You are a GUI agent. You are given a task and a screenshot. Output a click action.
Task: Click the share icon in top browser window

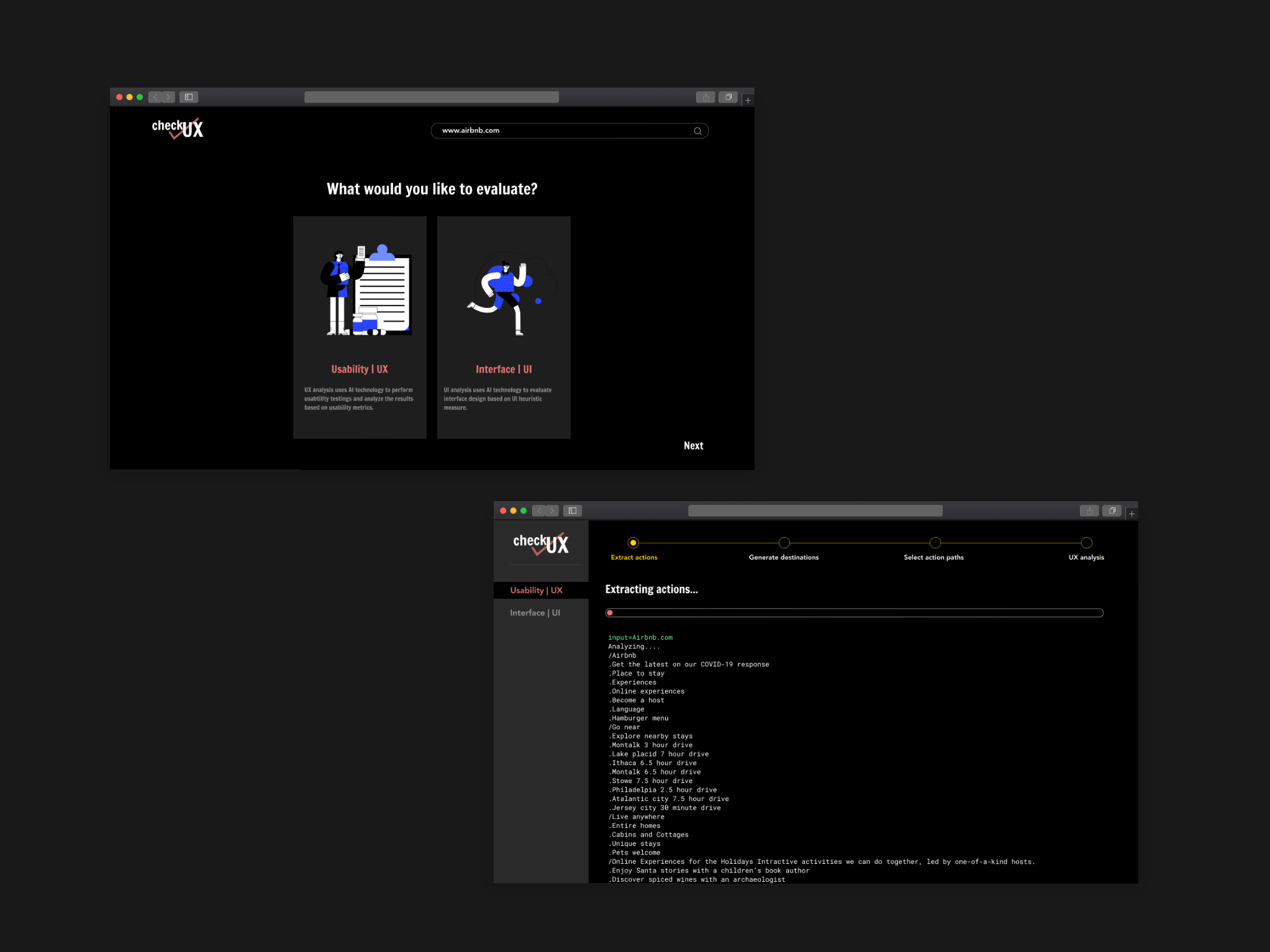pos(705,97)
